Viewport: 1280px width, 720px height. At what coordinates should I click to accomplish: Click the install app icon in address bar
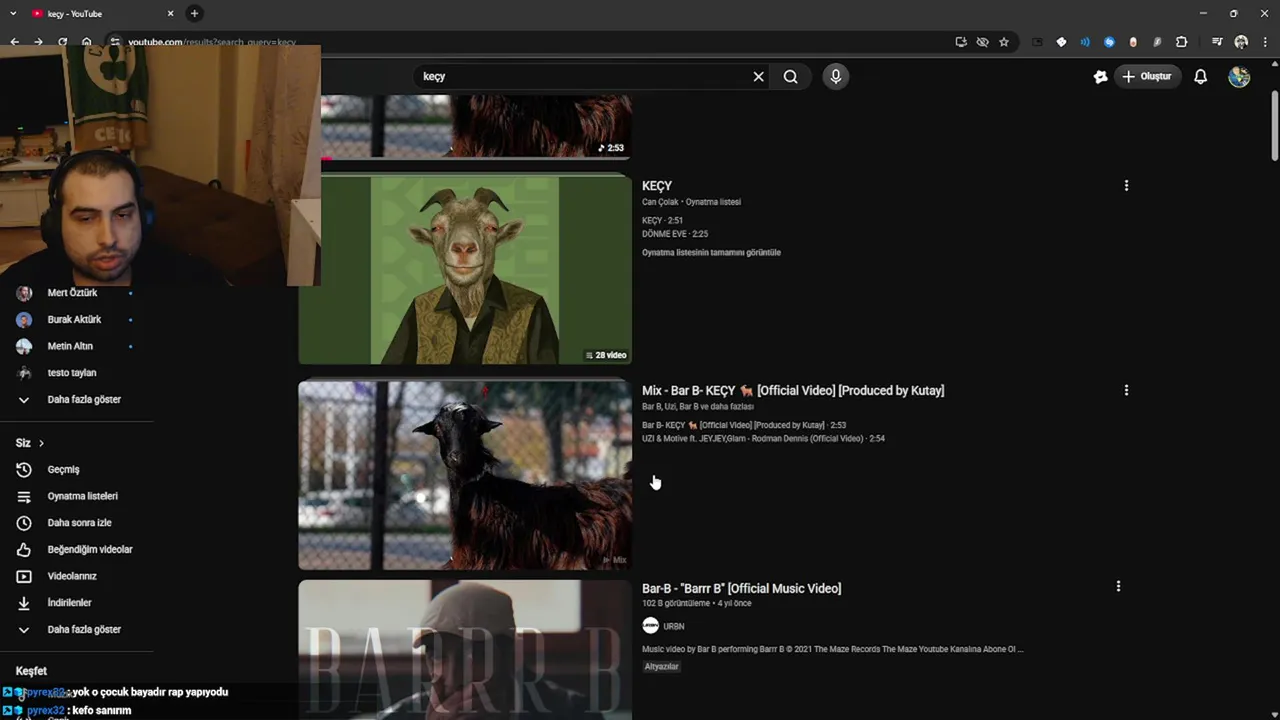[x=961, y=42]
